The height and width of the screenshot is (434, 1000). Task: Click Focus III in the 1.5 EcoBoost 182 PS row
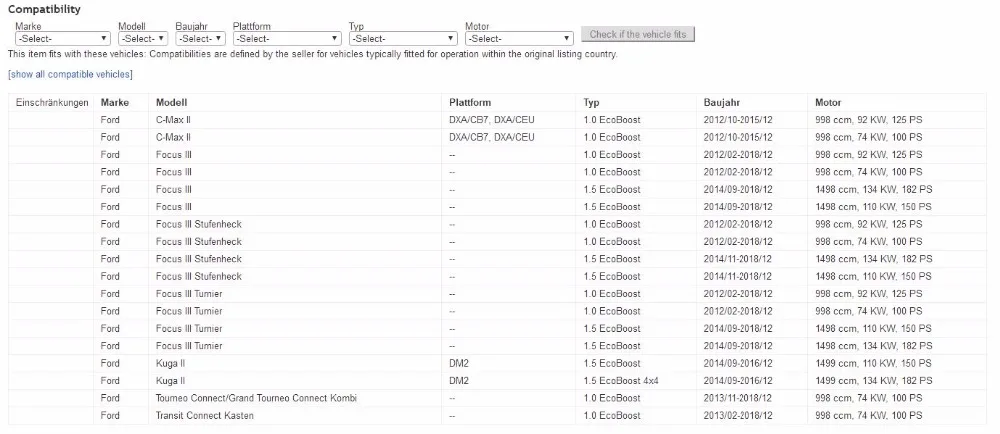[173, 189]
